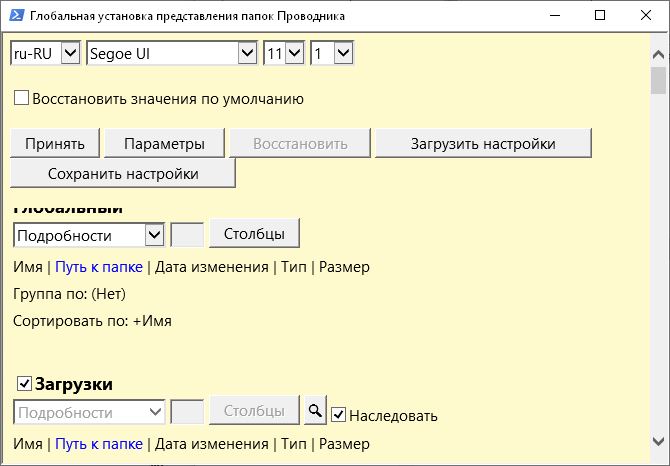Open the font size 11 dropdown
The width and height of the screenshot is (670, 466).
pos(283,54)
